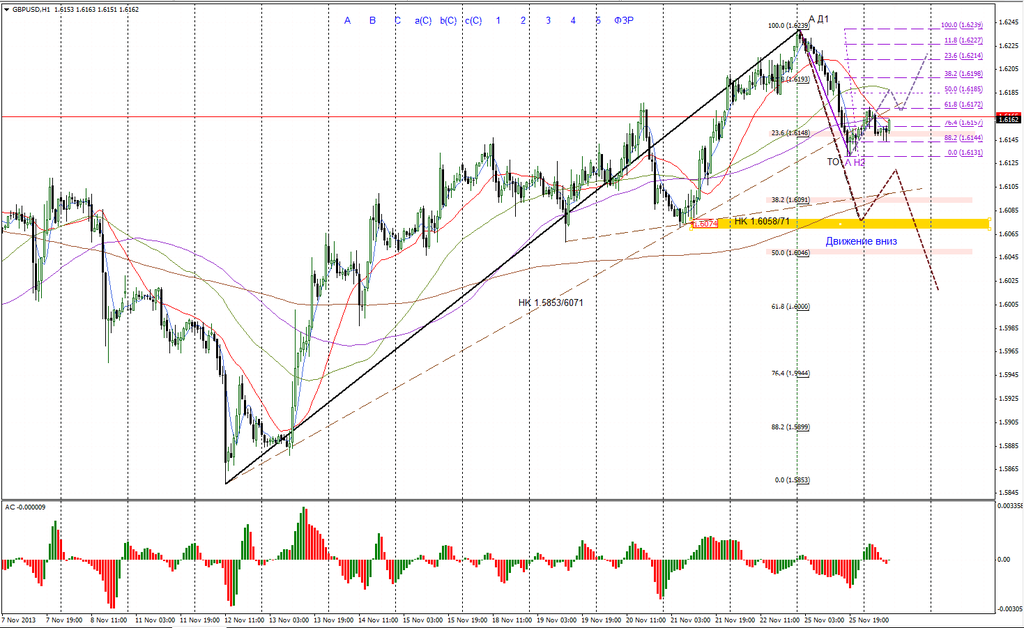Image resolution: width=1024 pixels, height=628 pixels.
Task: Click the 13 Nov 19:00 time label
Action: 332,619
